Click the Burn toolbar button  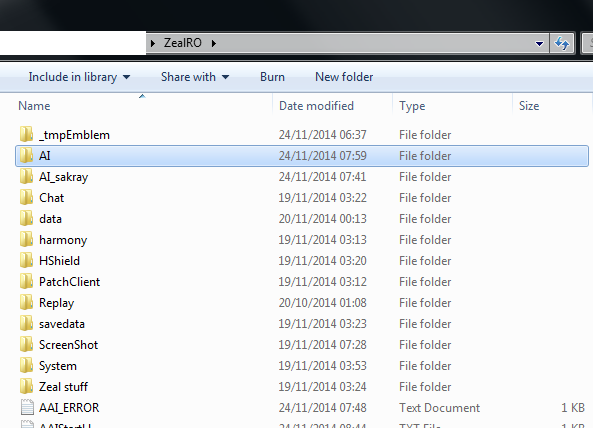tap(272, 77)
